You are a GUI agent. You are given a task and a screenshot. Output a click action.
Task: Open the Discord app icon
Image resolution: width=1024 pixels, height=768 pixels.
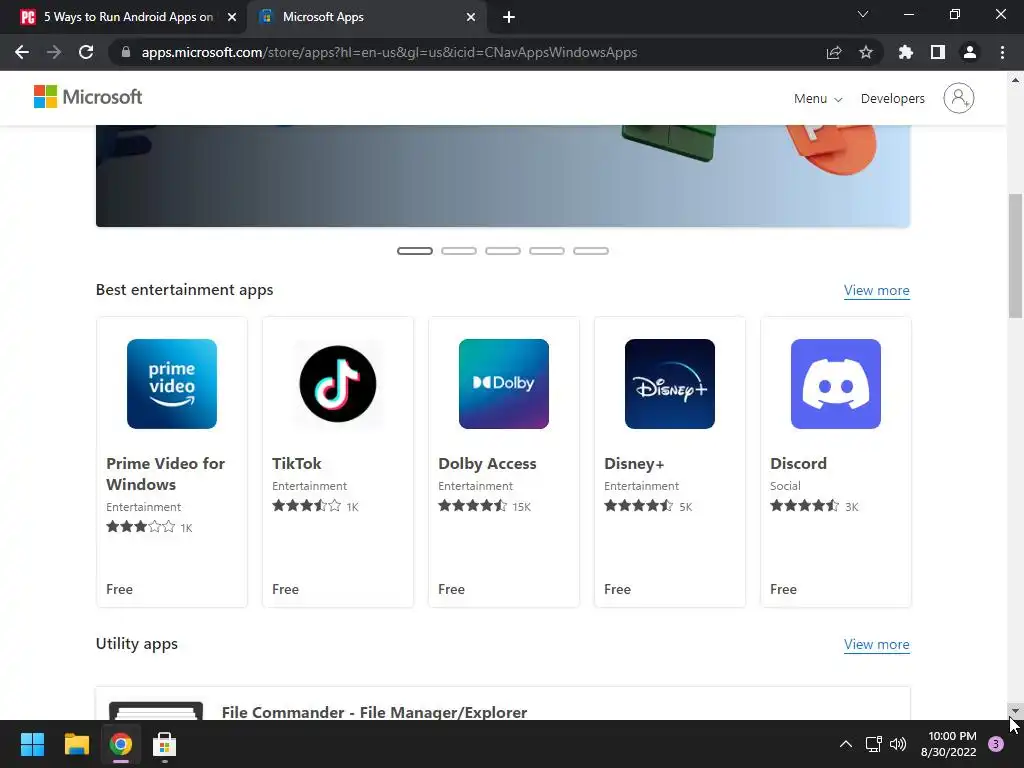coord(835,383)
